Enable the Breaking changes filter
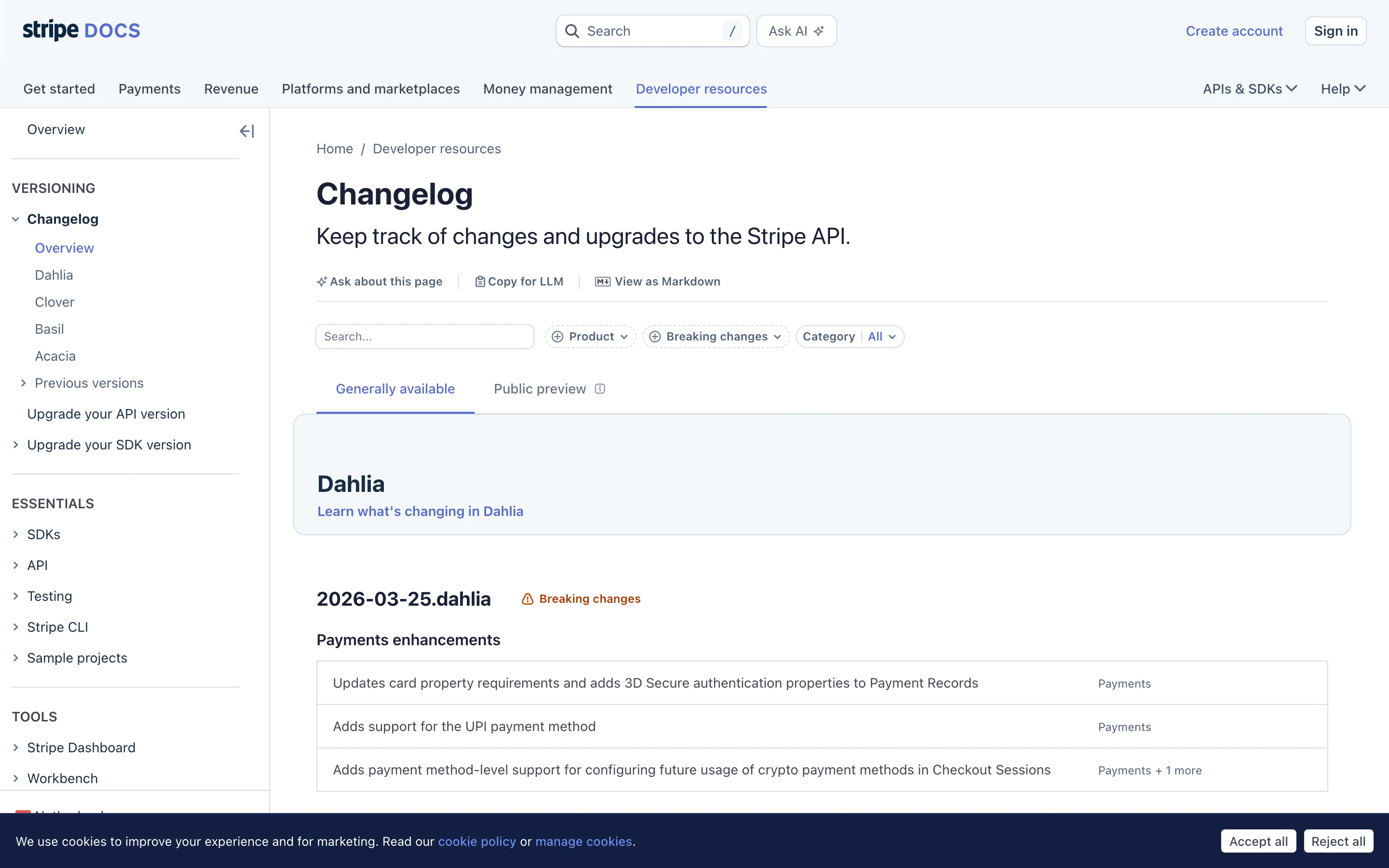This screenshot has width=1389, height=868. tap(715, 337)
